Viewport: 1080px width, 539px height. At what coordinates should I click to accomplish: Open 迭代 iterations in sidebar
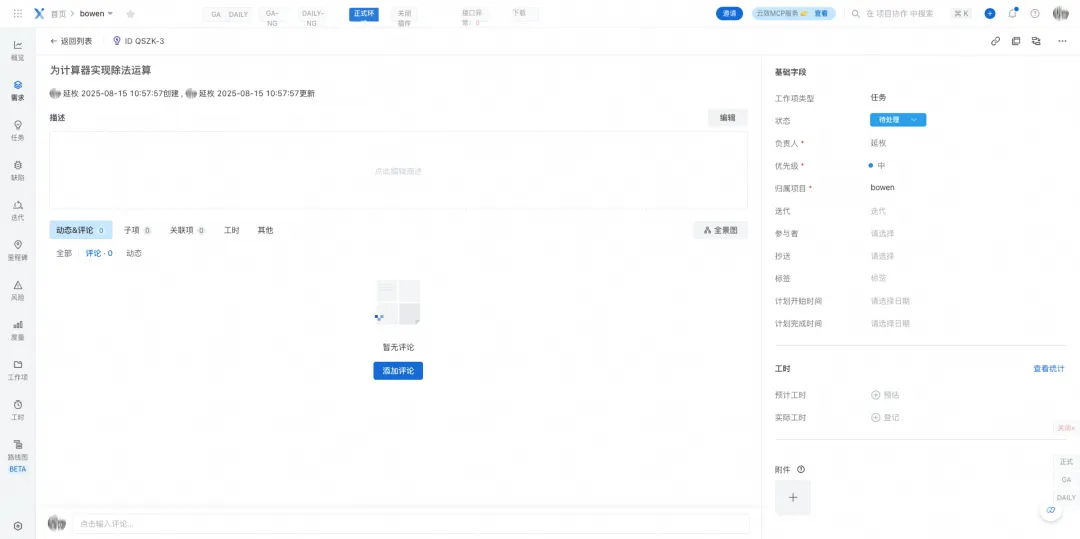[x=18, y=210]
